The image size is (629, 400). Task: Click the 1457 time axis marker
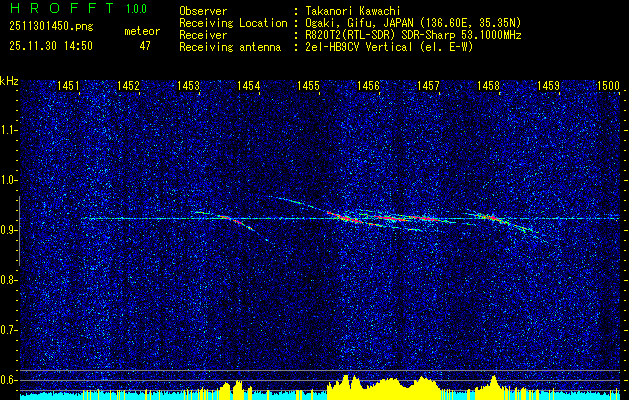point(428,85)
